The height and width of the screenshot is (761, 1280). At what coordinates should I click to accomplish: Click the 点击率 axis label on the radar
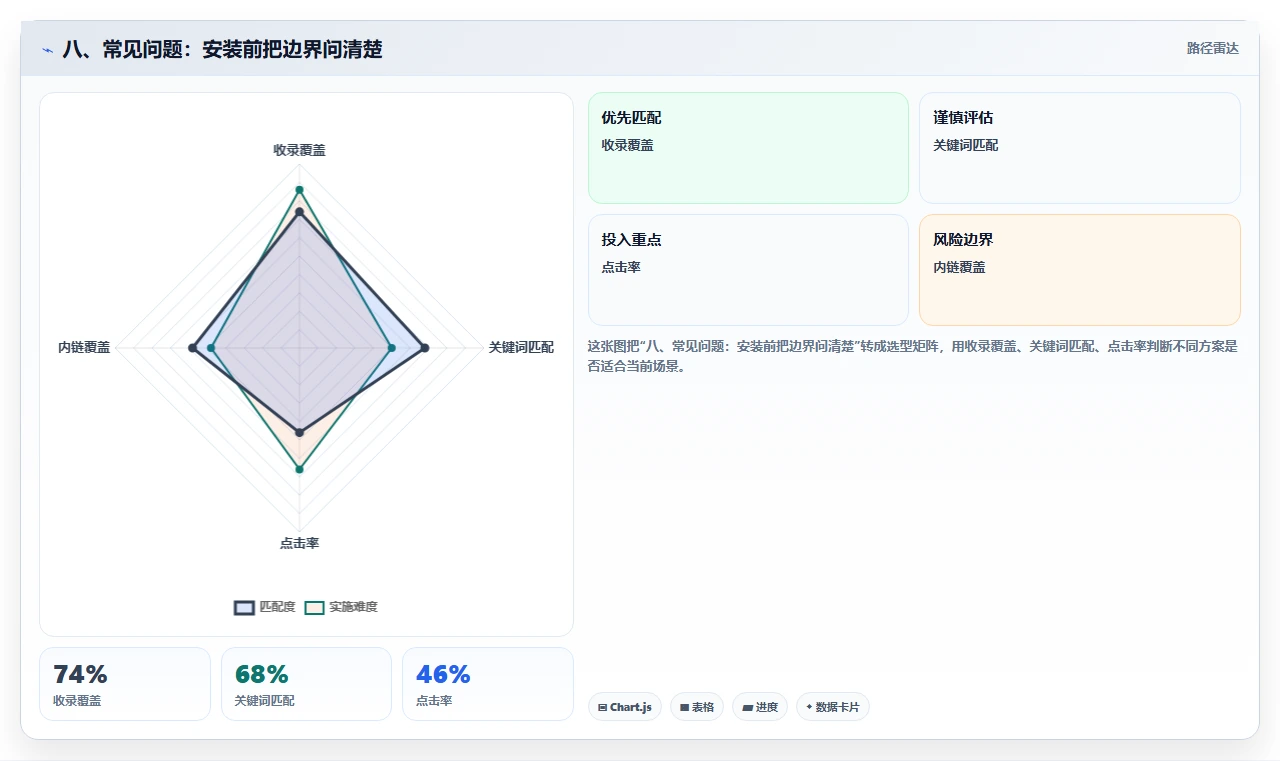[299, 543]
